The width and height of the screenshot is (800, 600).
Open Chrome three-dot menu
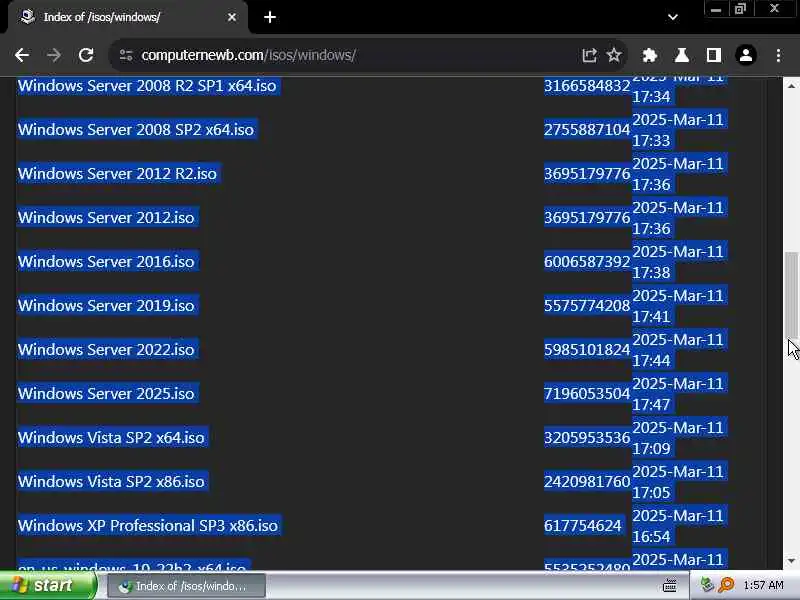click(778, 55)
